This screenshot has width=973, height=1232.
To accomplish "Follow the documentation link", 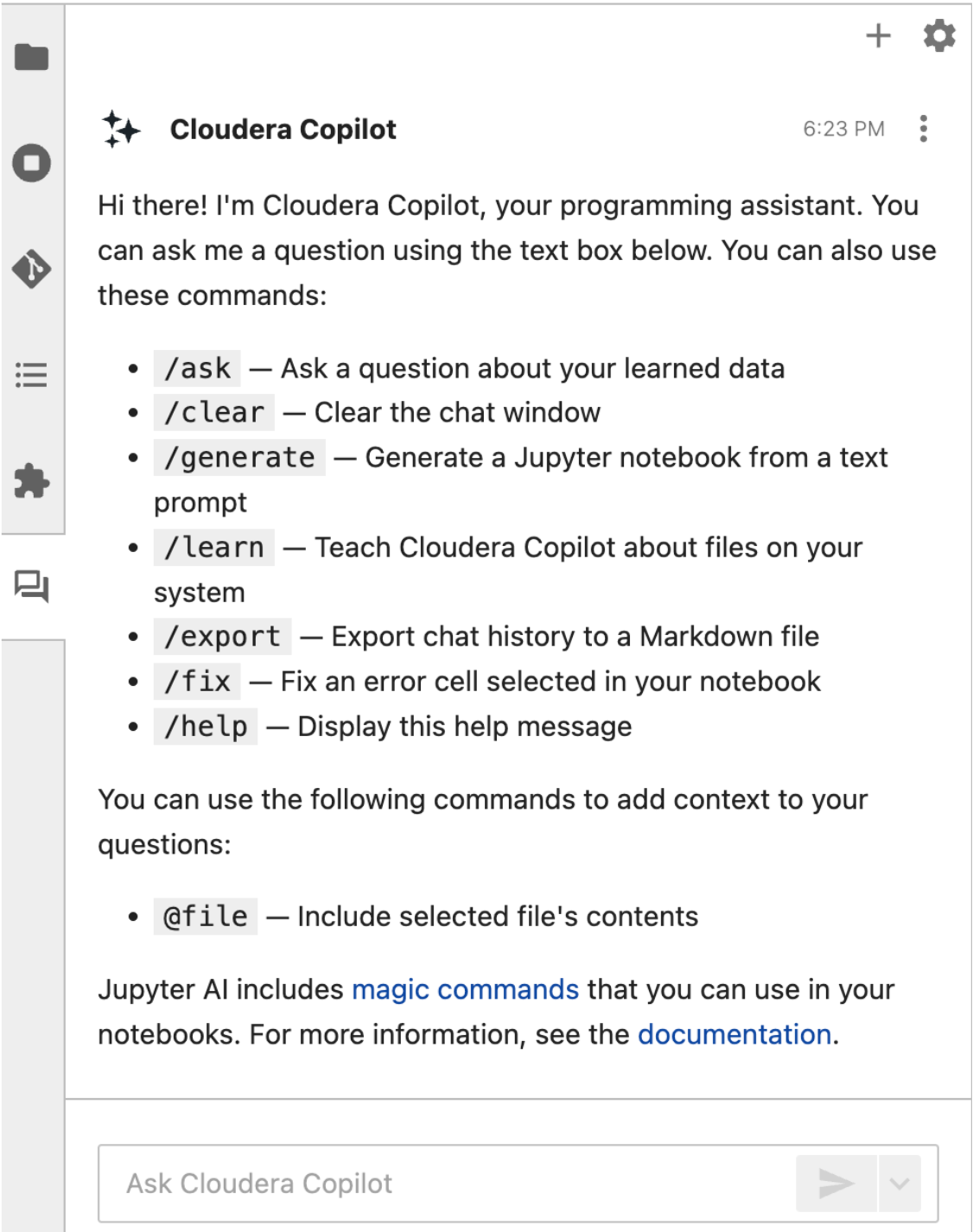I will [735, 1034].
